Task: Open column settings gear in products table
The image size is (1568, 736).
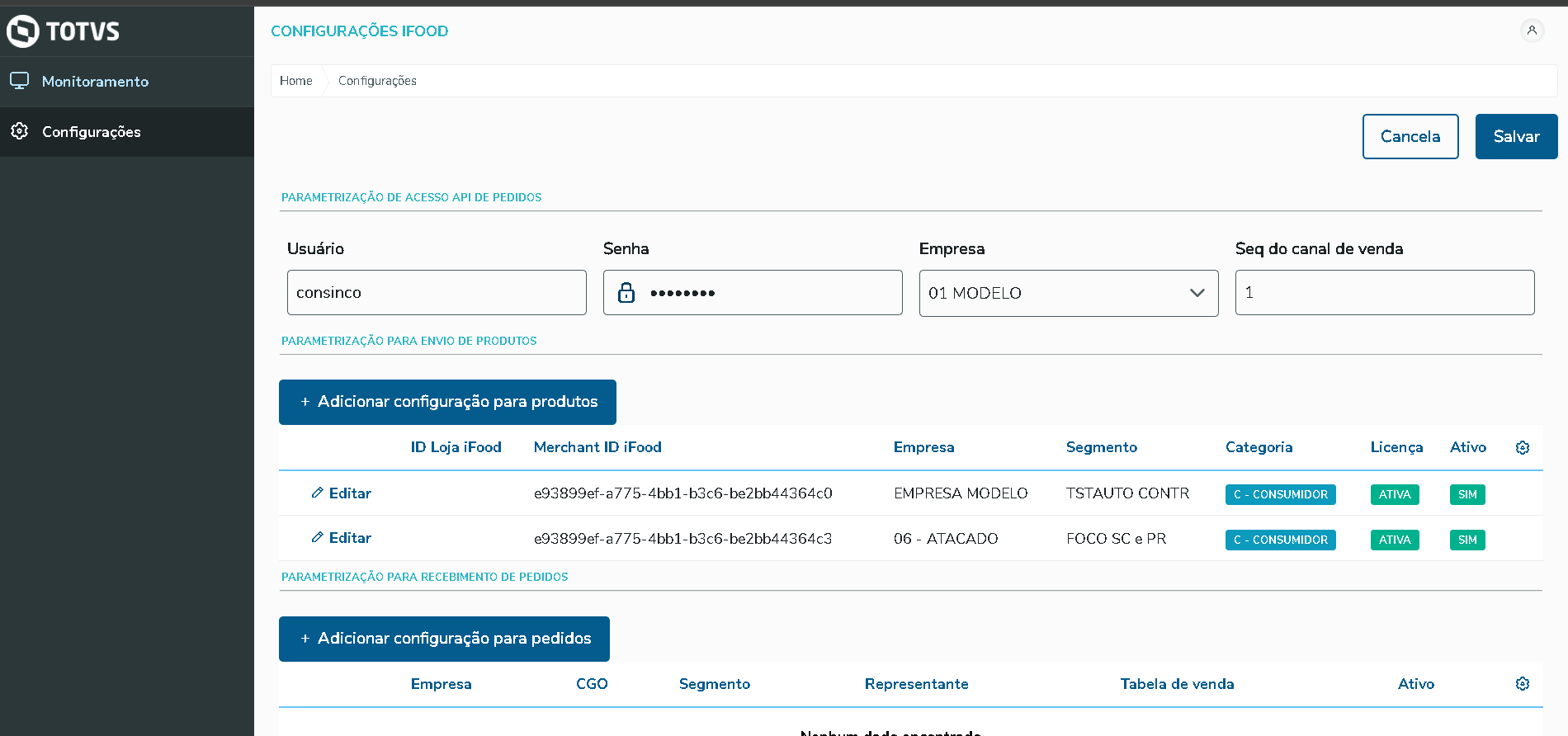Action: pyautogui.click(x=1523, y=447)
